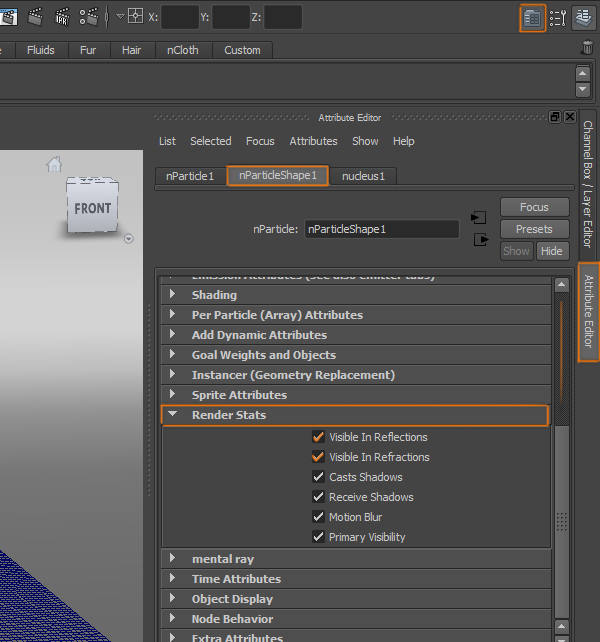Show the Channel Box with the top-right icon
Screen dimensions: 600x642
585,17
